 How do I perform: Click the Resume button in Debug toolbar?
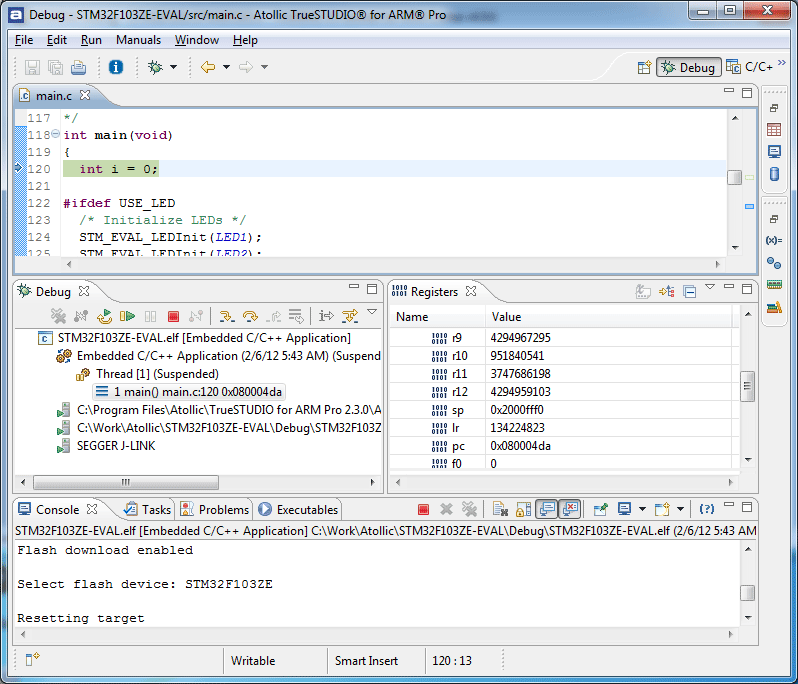[127, 317]
